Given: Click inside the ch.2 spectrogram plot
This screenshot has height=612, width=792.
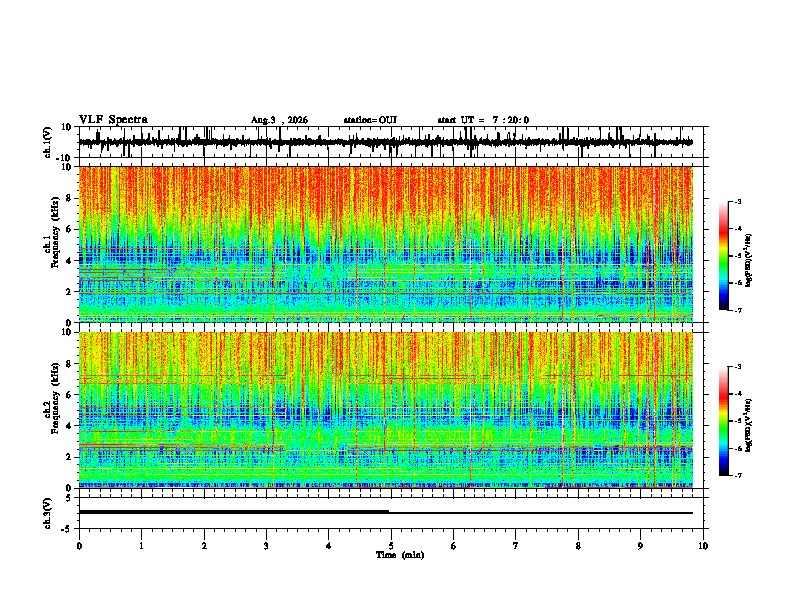Looking at the screenshot, I should click(x=385, y=410).
